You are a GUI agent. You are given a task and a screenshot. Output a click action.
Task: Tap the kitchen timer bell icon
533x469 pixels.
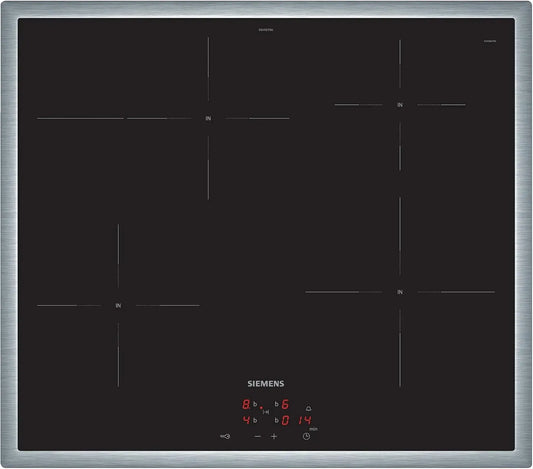click(x=308, y=408)
